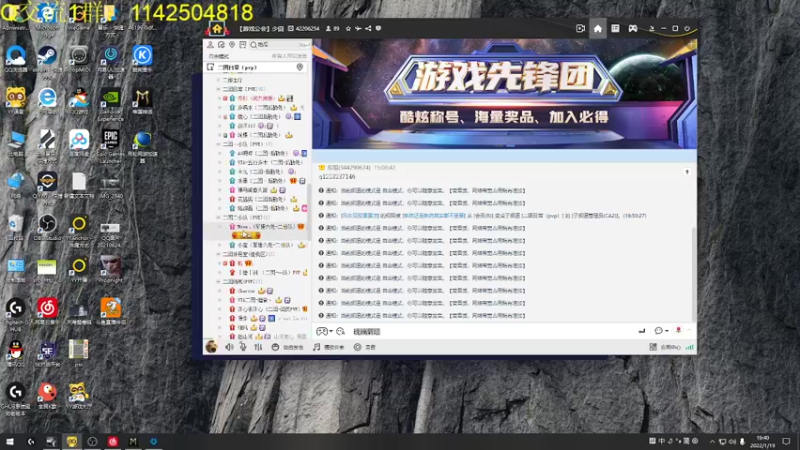Click the orange badge under the Moon user
Screen dimensions: 800x450
click(x=246, y=235)
